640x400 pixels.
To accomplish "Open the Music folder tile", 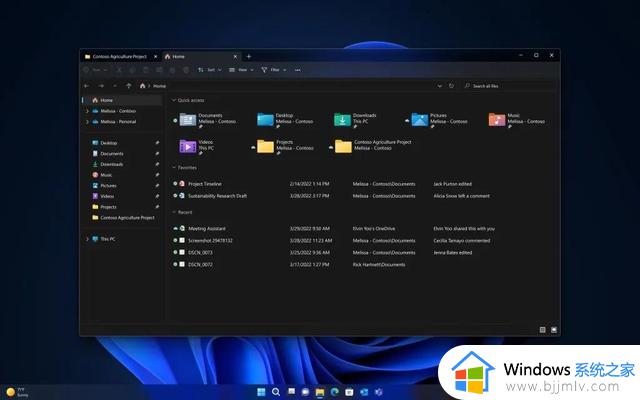I will (x=517, y=120).
